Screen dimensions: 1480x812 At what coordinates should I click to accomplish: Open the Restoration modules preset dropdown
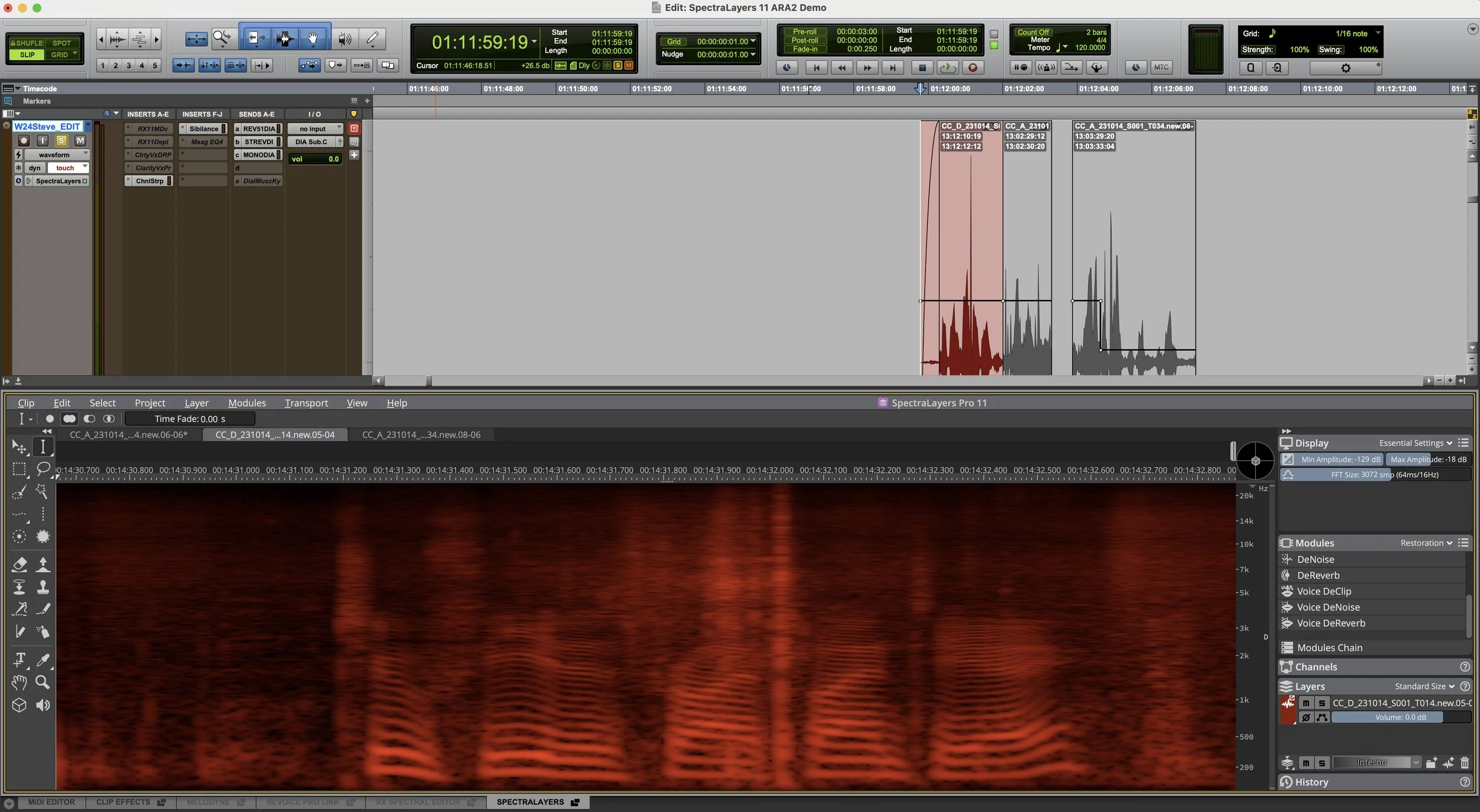click(x=1426, y=543)
